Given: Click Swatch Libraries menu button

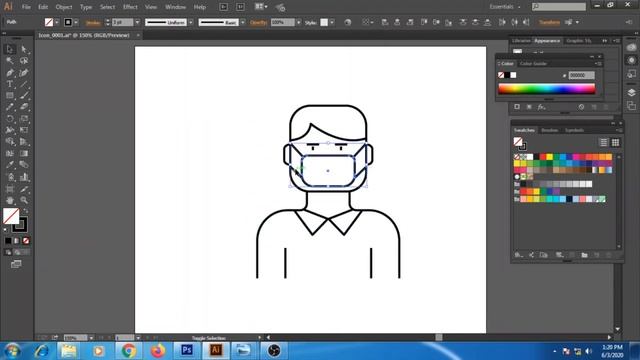Looking at the screenshot, I should point(518,255).
